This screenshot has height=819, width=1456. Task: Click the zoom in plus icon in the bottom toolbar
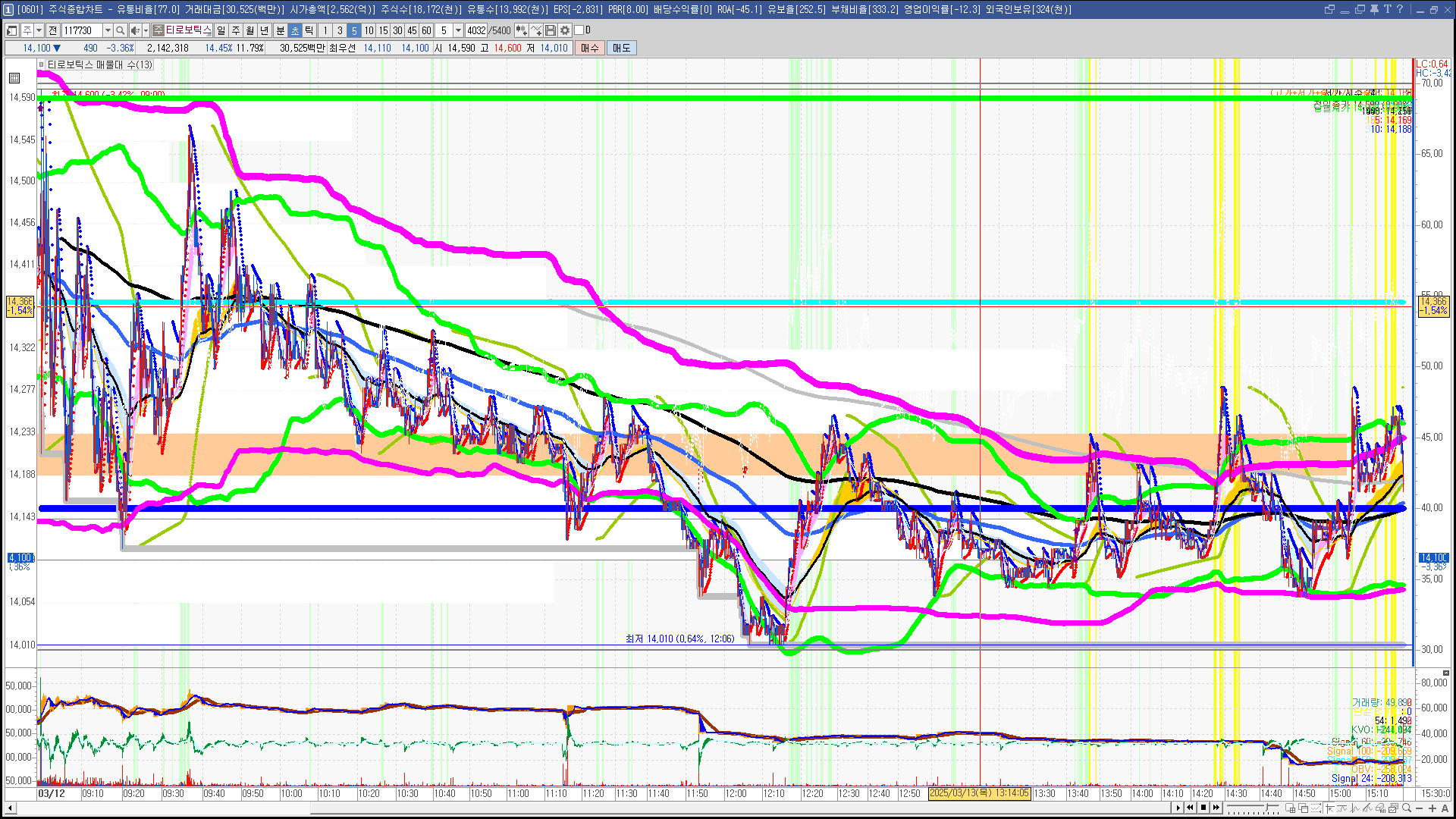coord(1432,808)
